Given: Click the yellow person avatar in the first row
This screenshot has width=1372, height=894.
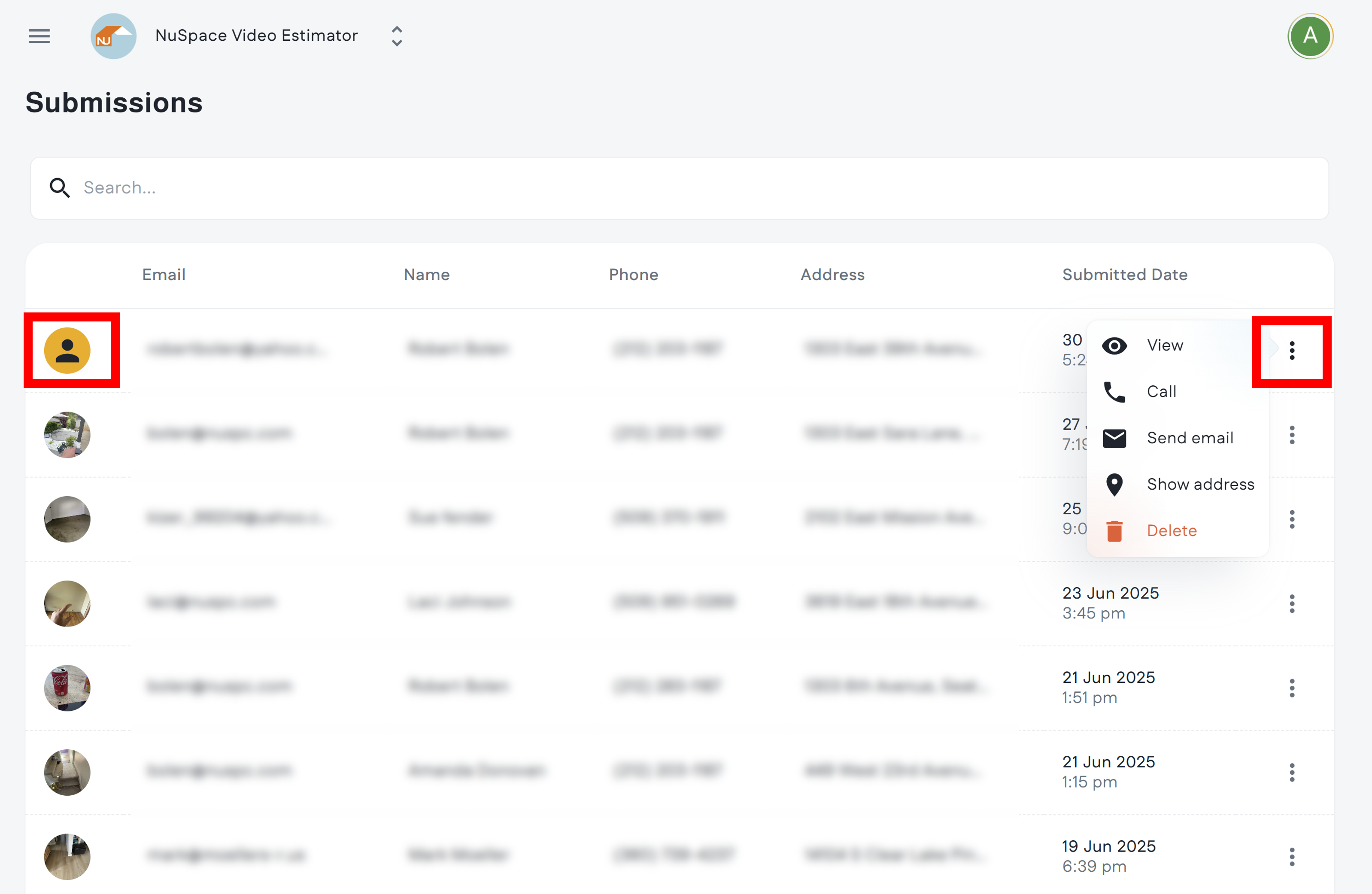Looking at the screenshot, I should tap(67, 350).
